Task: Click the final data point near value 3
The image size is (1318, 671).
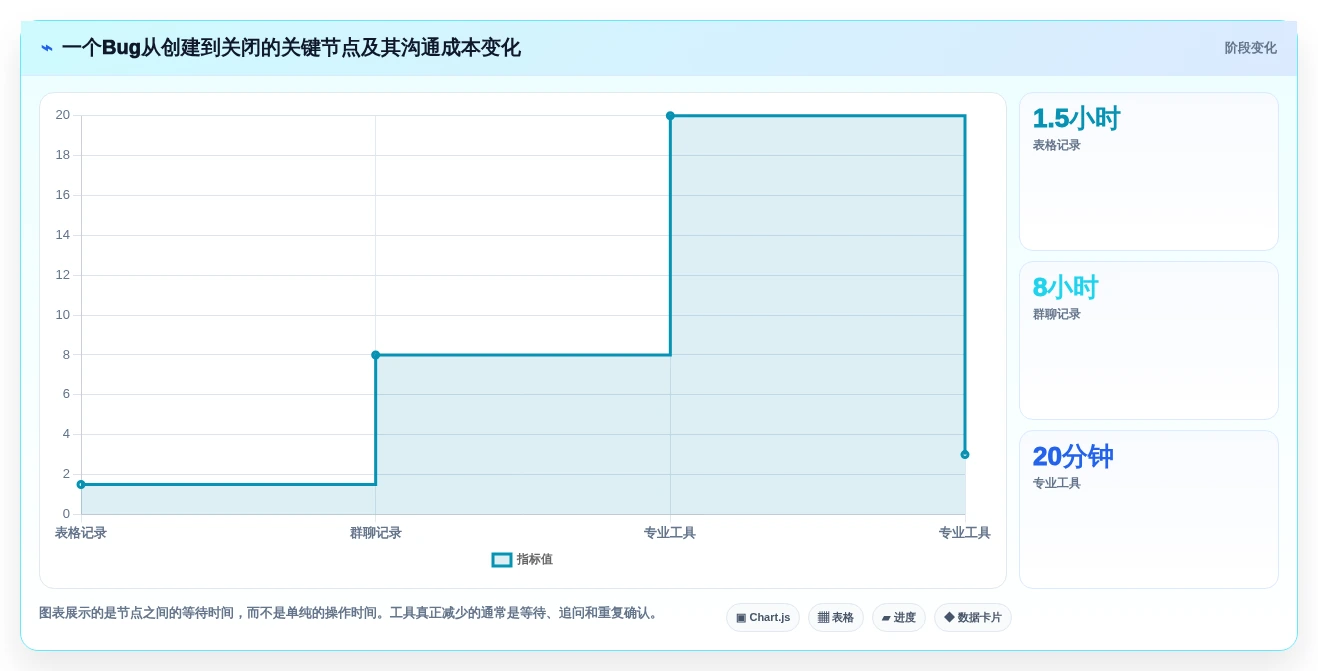Action: (x=965, y=455)
